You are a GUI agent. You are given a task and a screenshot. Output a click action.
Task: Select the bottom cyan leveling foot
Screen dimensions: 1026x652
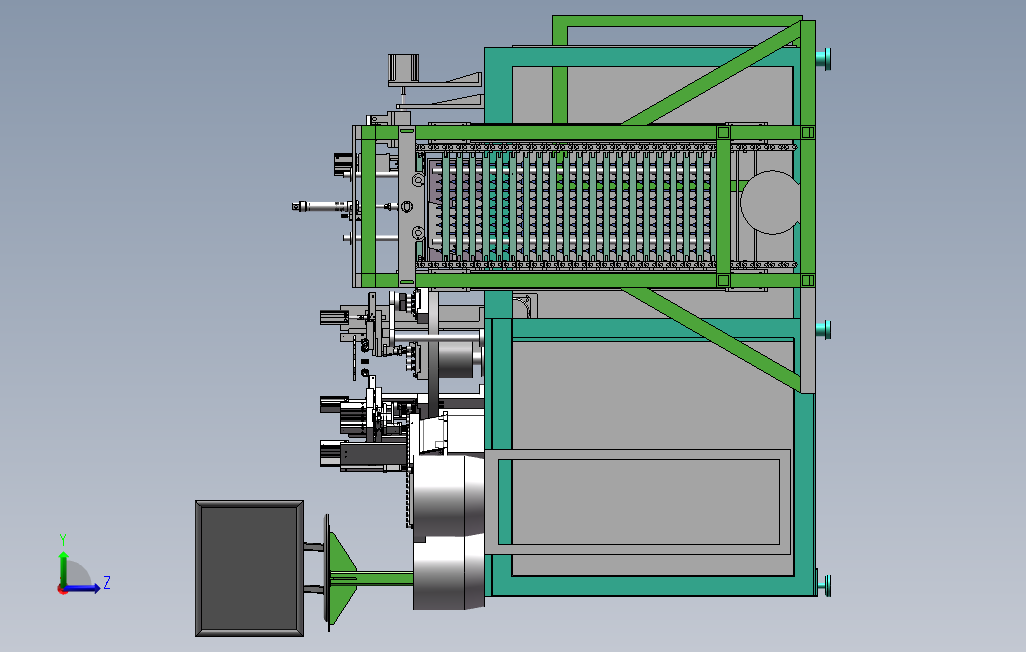[x=824, y=585]
